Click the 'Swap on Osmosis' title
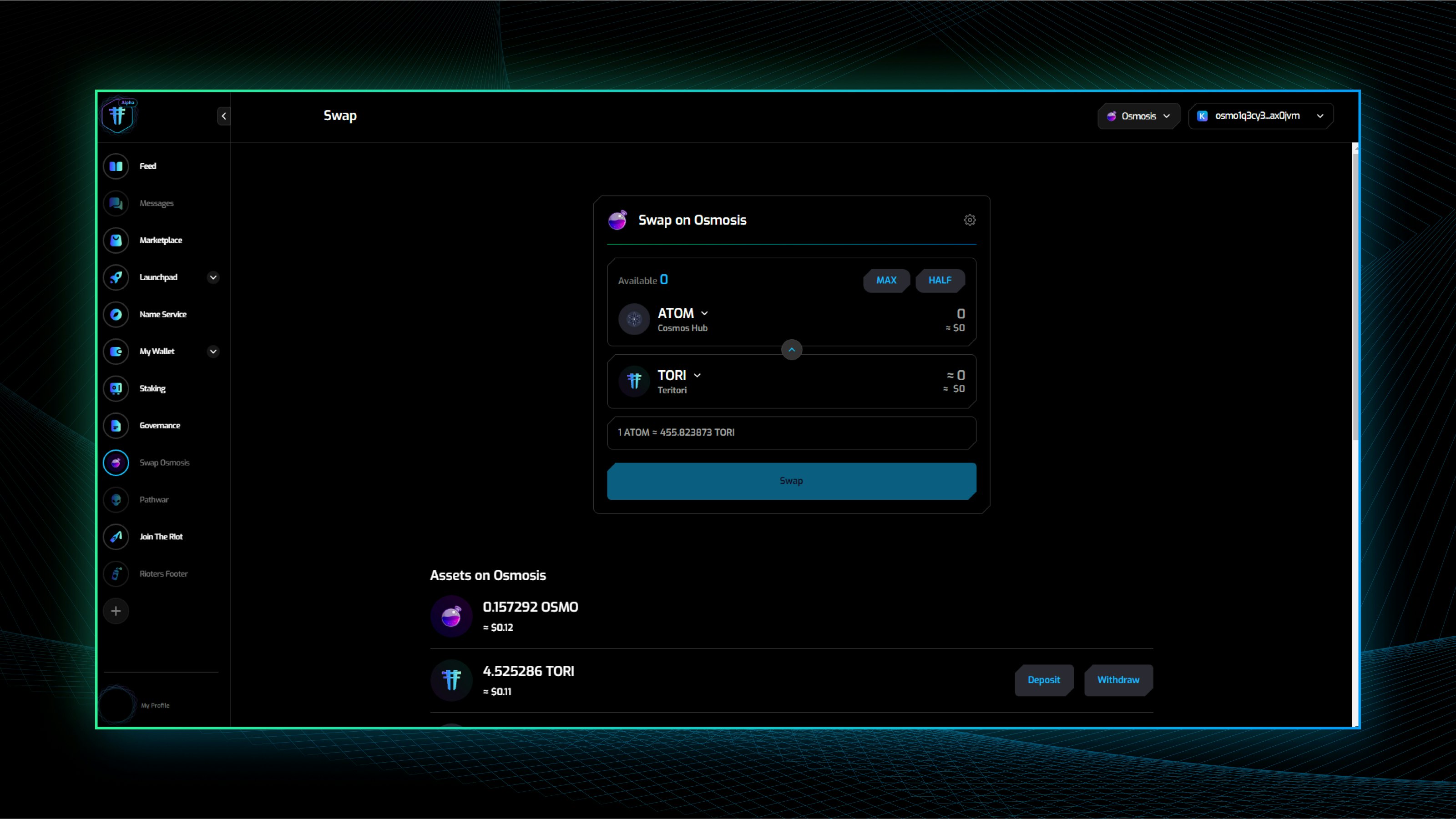The height and width of the screenshot is (819, 1456). click(692, 220)
